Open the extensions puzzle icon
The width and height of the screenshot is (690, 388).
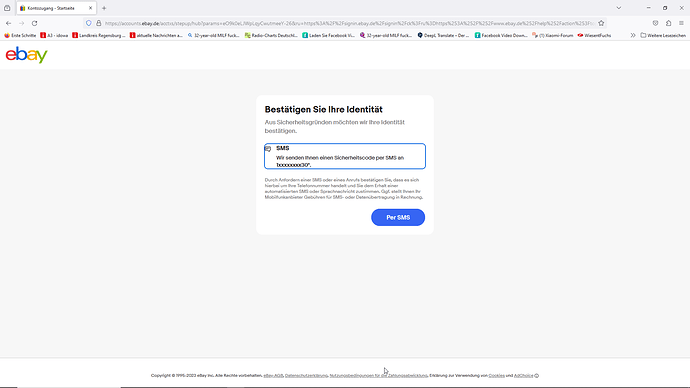tap(668, 23)
